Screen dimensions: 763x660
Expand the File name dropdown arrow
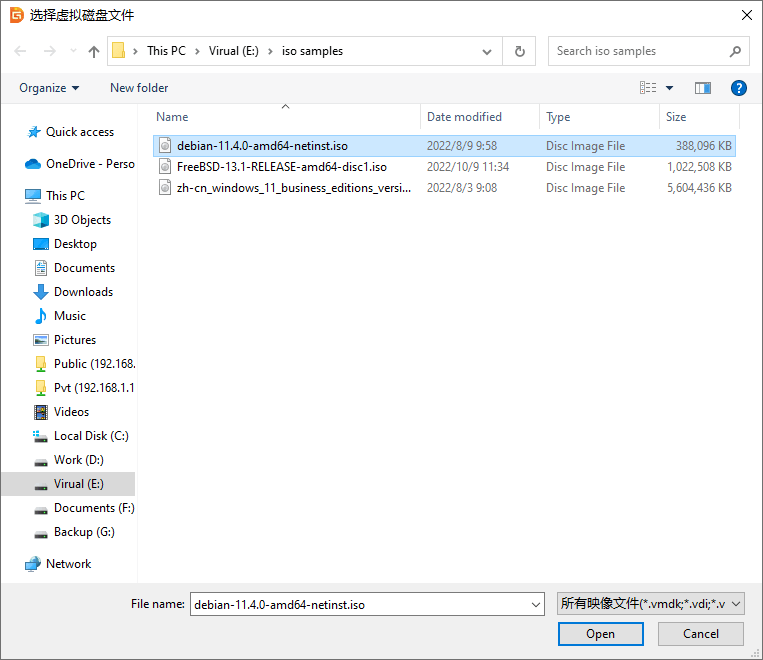(536, 605)
